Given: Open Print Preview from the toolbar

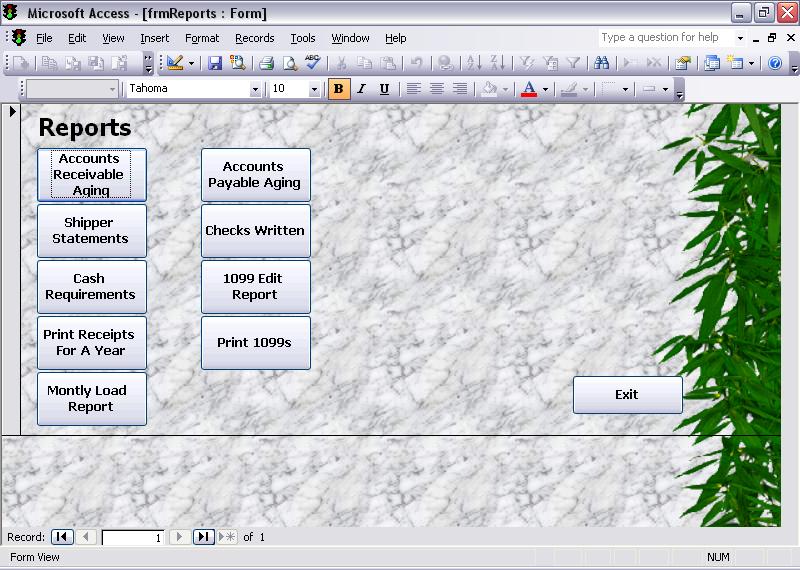Looking at the screenshot, I should (x=289, y=63).
